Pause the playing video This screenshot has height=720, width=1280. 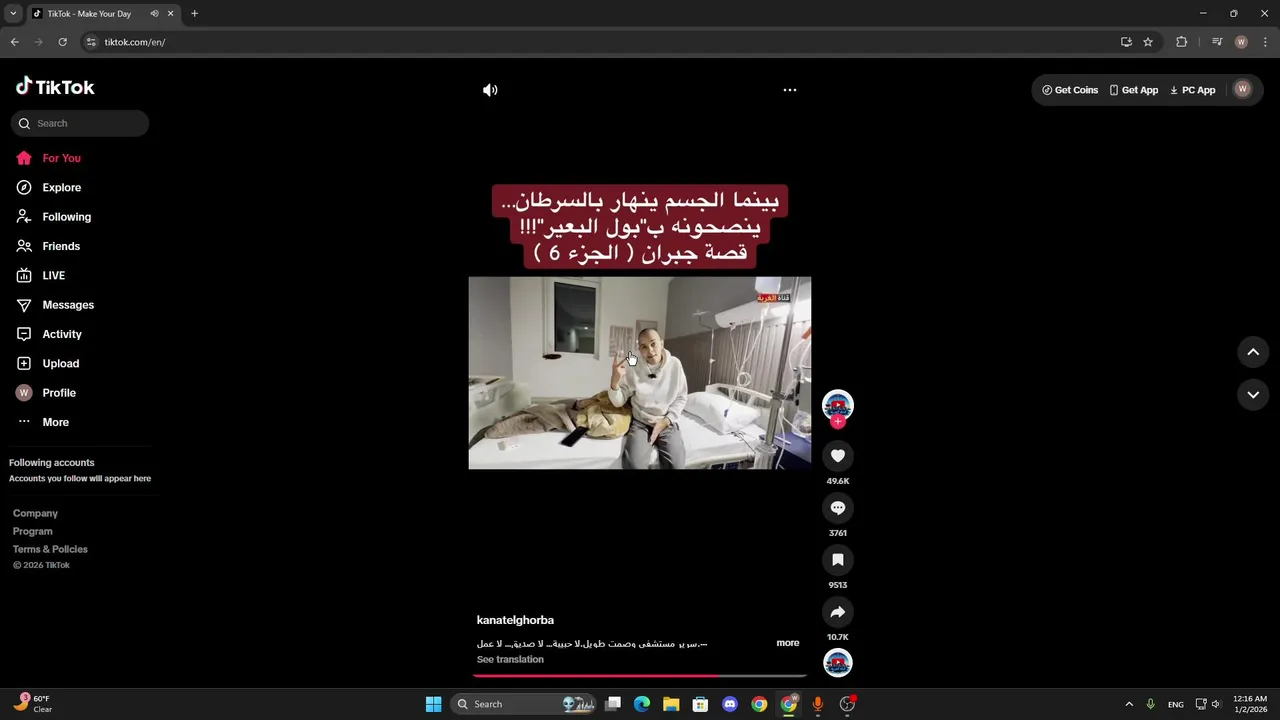(x=640, y=373)
